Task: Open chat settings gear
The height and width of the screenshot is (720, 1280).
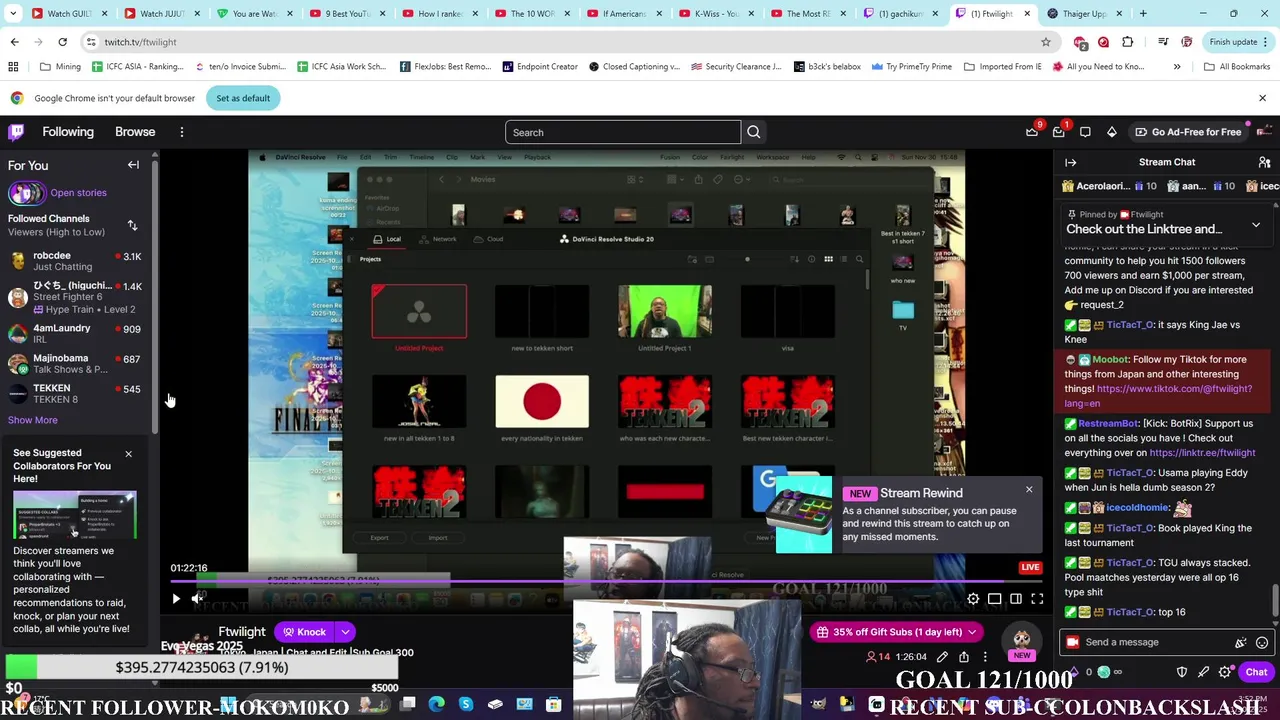Action: [x=1225, y=672]
